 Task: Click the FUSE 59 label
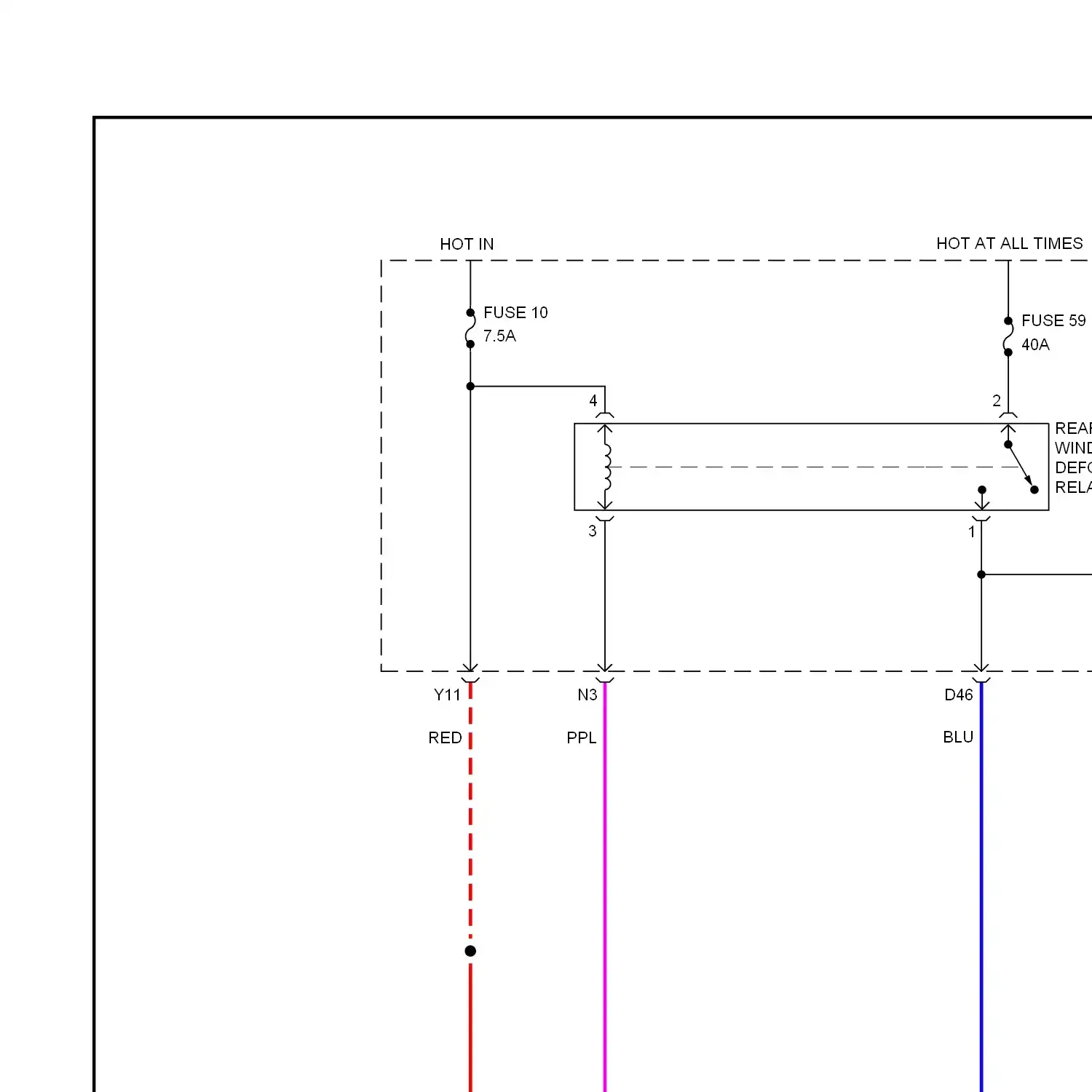click(1053, 320)
